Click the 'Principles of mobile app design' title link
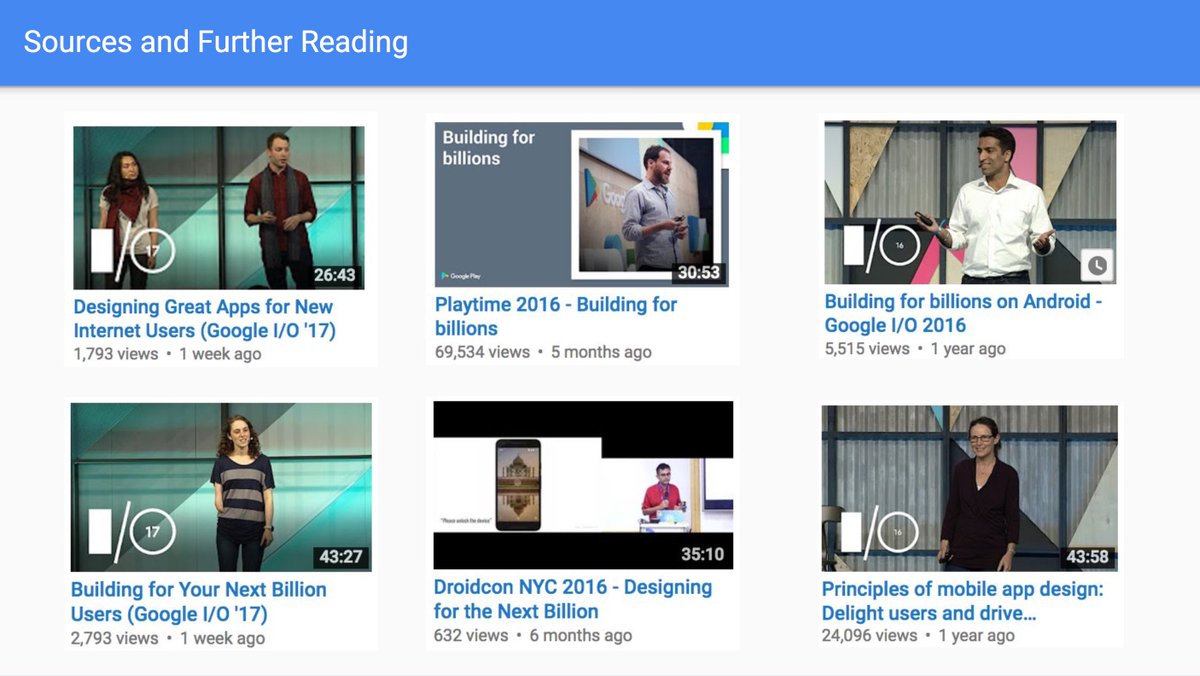 point(963,601)
